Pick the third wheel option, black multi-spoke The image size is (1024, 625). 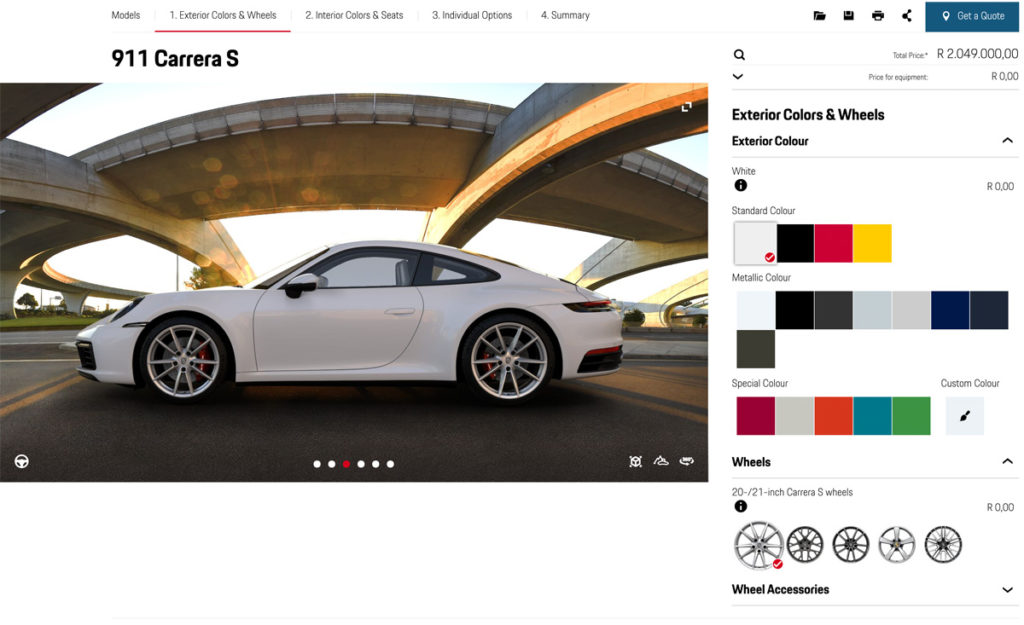[x=851, y=545]
